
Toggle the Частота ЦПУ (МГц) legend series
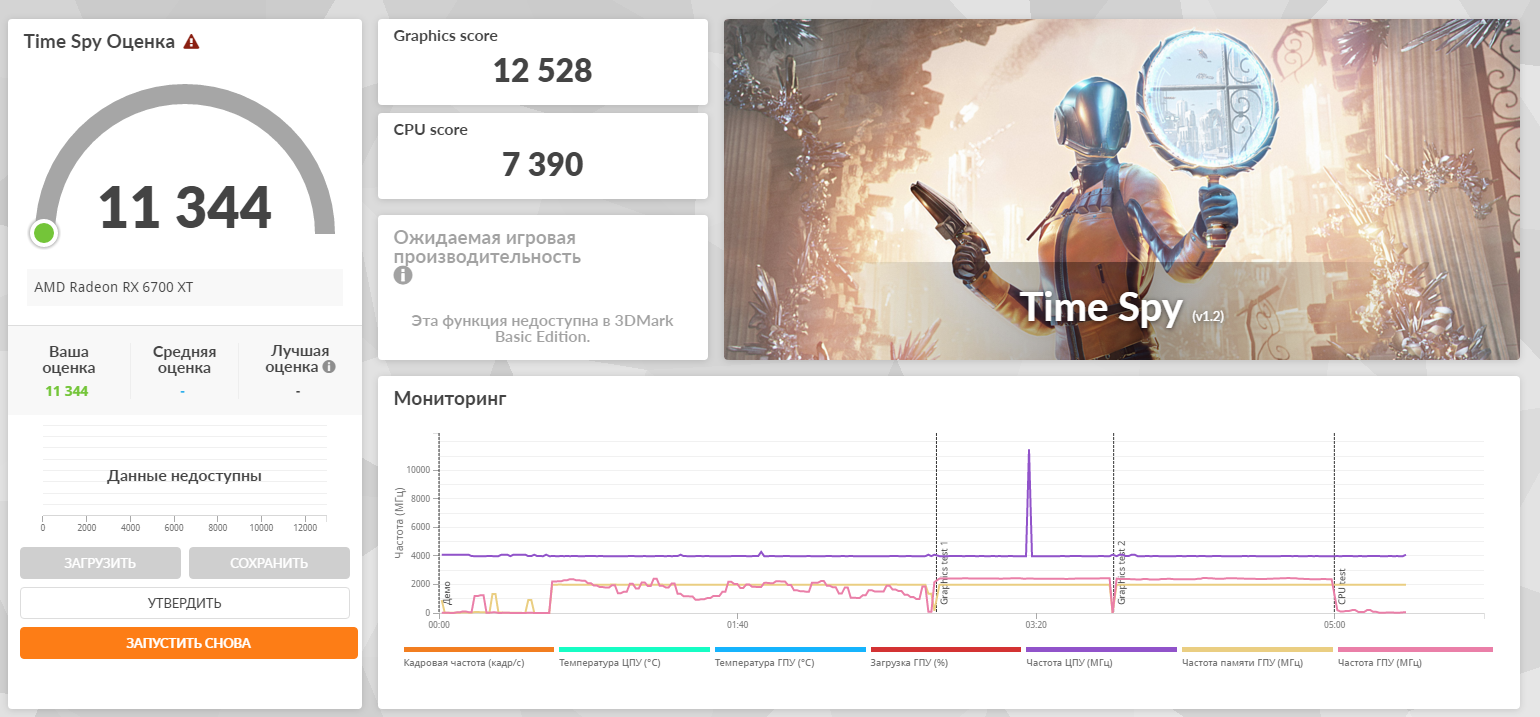[x=1101, y=657]
